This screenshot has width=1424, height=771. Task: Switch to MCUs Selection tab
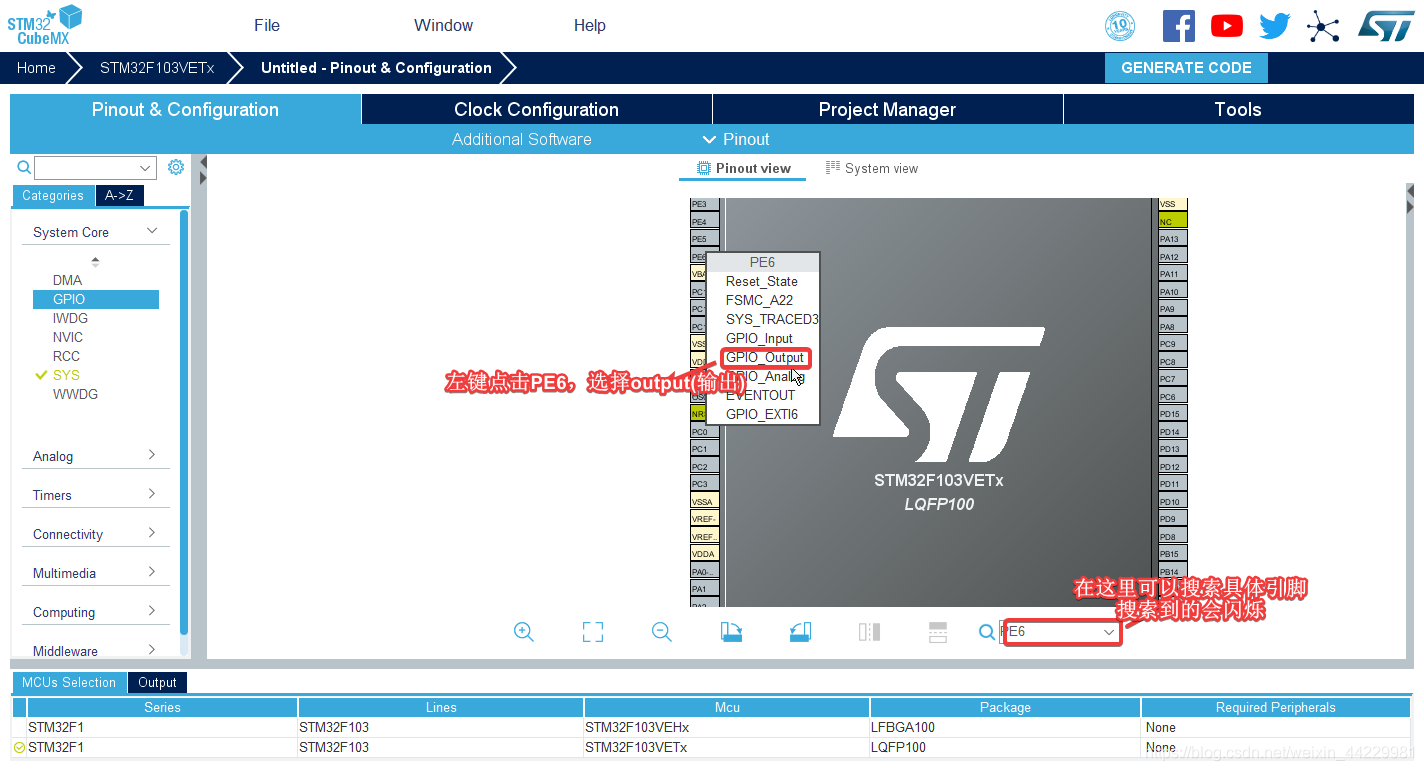click(x=69, y=682)
